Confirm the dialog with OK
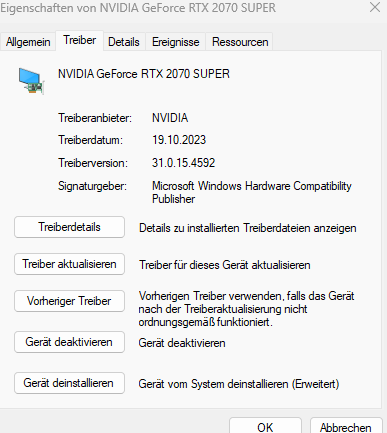This screenshot has width=387, height=433. (265, 427)
